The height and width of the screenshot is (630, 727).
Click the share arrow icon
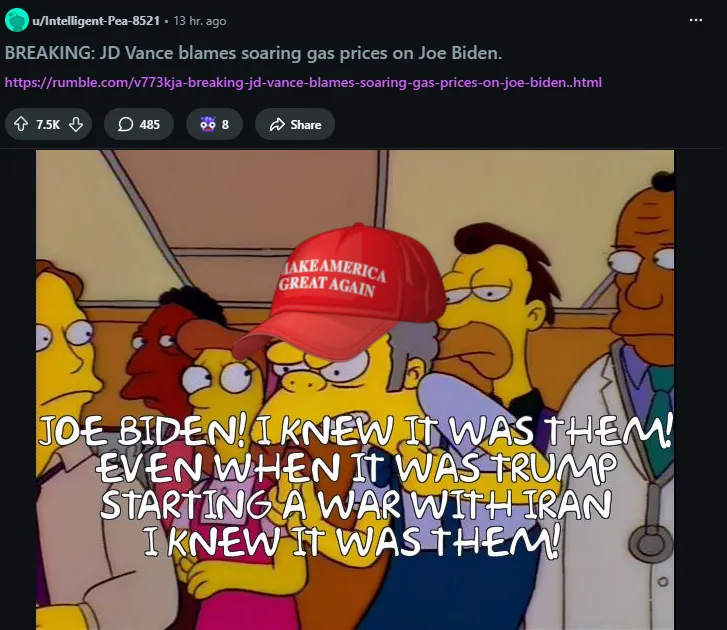coord(277,124)
